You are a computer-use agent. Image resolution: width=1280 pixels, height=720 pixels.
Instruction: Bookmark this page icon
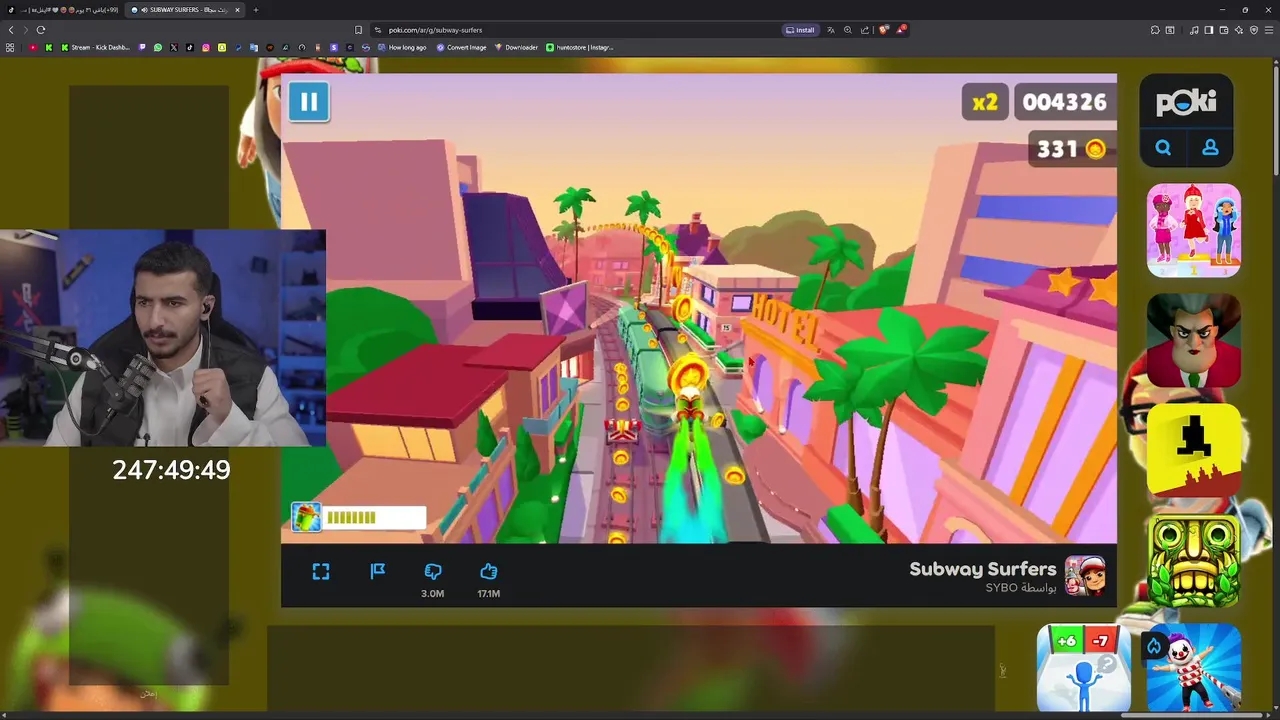click(358, 30)
